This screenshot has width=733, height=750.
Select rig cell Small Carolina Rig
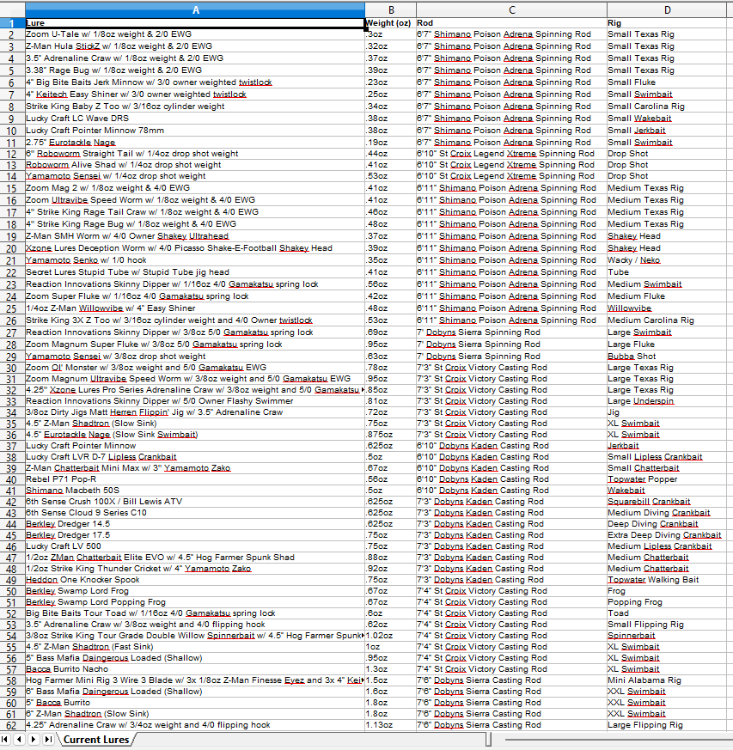tap(667, 106)
